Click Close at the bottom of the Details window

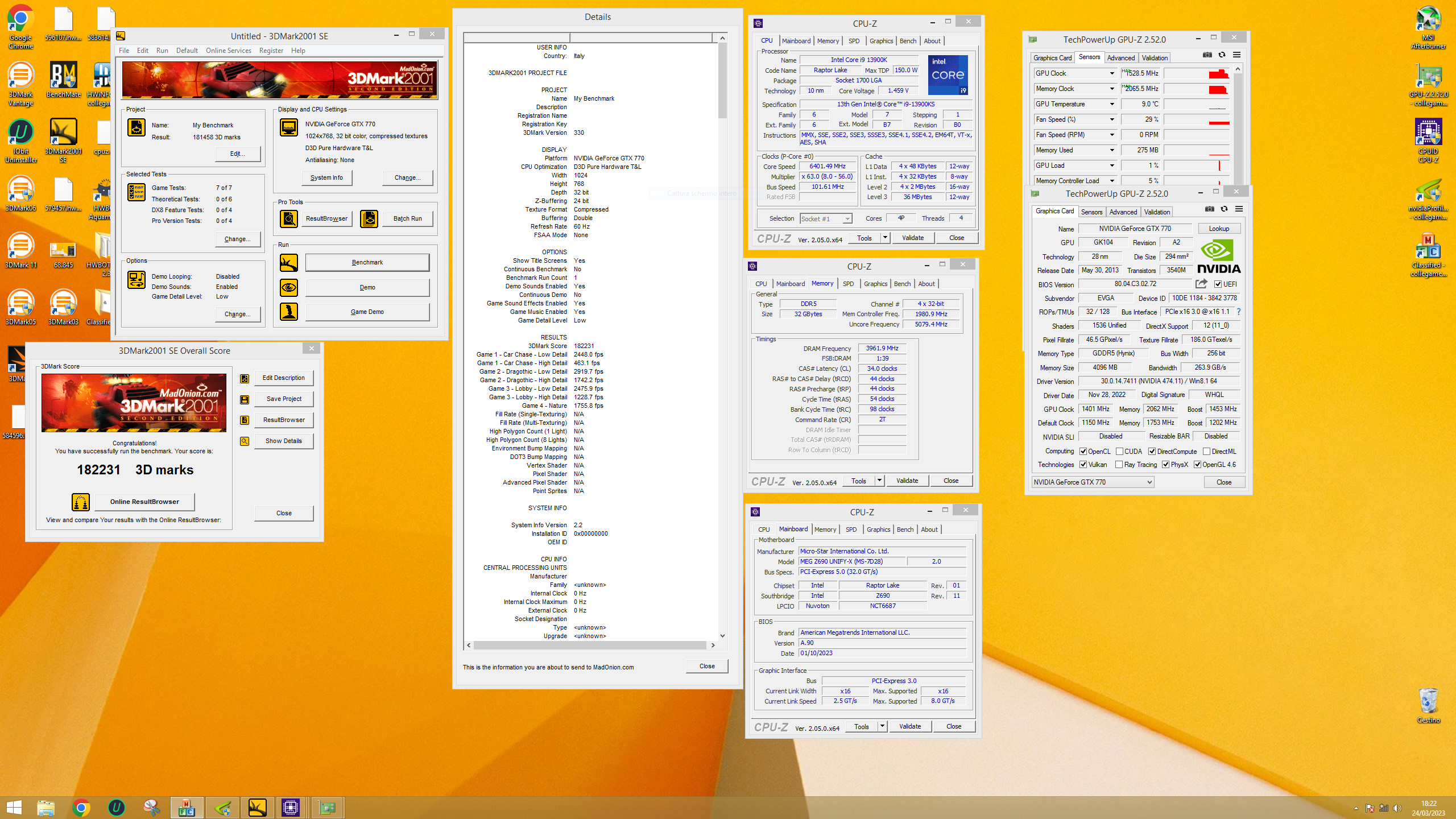click(x=707, y=667)
